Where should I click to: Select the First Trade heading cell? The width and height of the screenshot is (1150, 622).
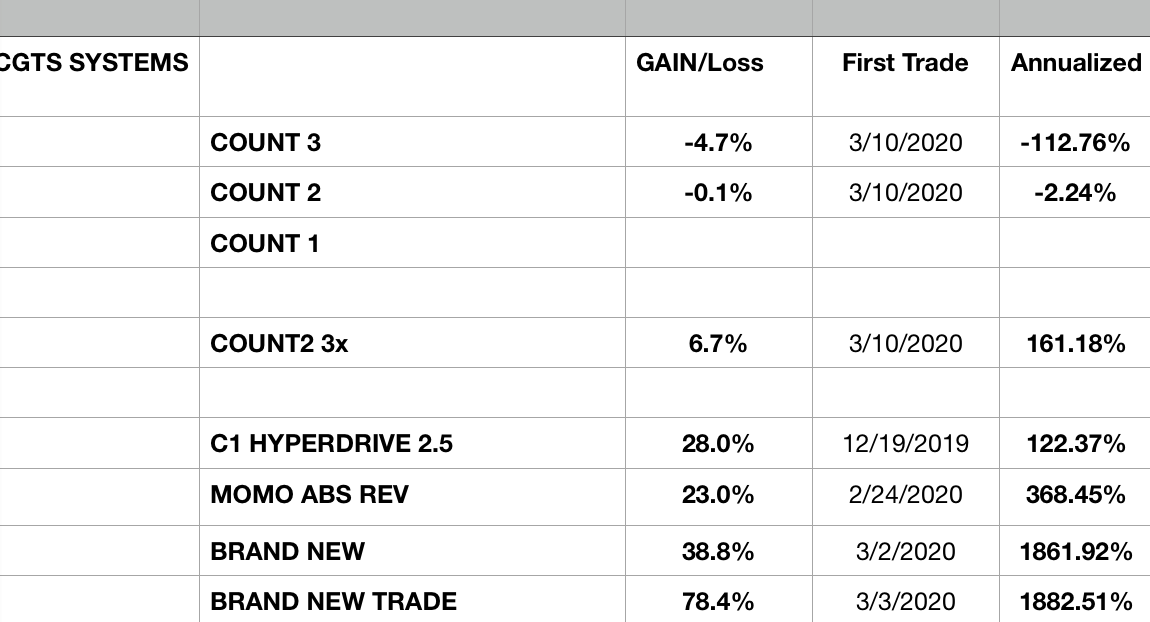coord(905,63)
